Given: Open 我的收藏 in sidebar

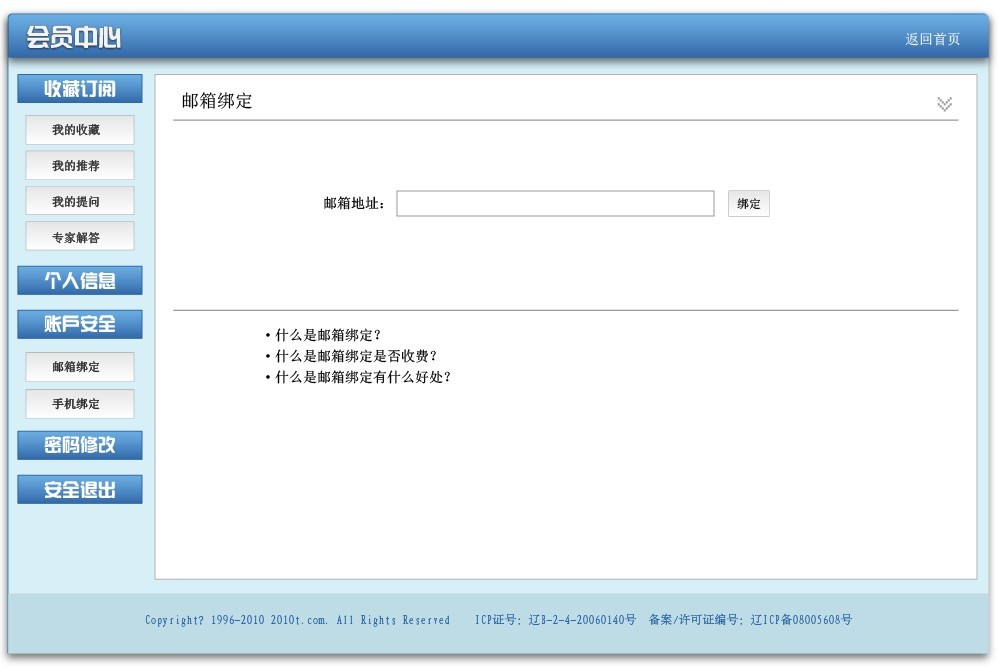Looking at the screenshot, I should click(79, 130).
